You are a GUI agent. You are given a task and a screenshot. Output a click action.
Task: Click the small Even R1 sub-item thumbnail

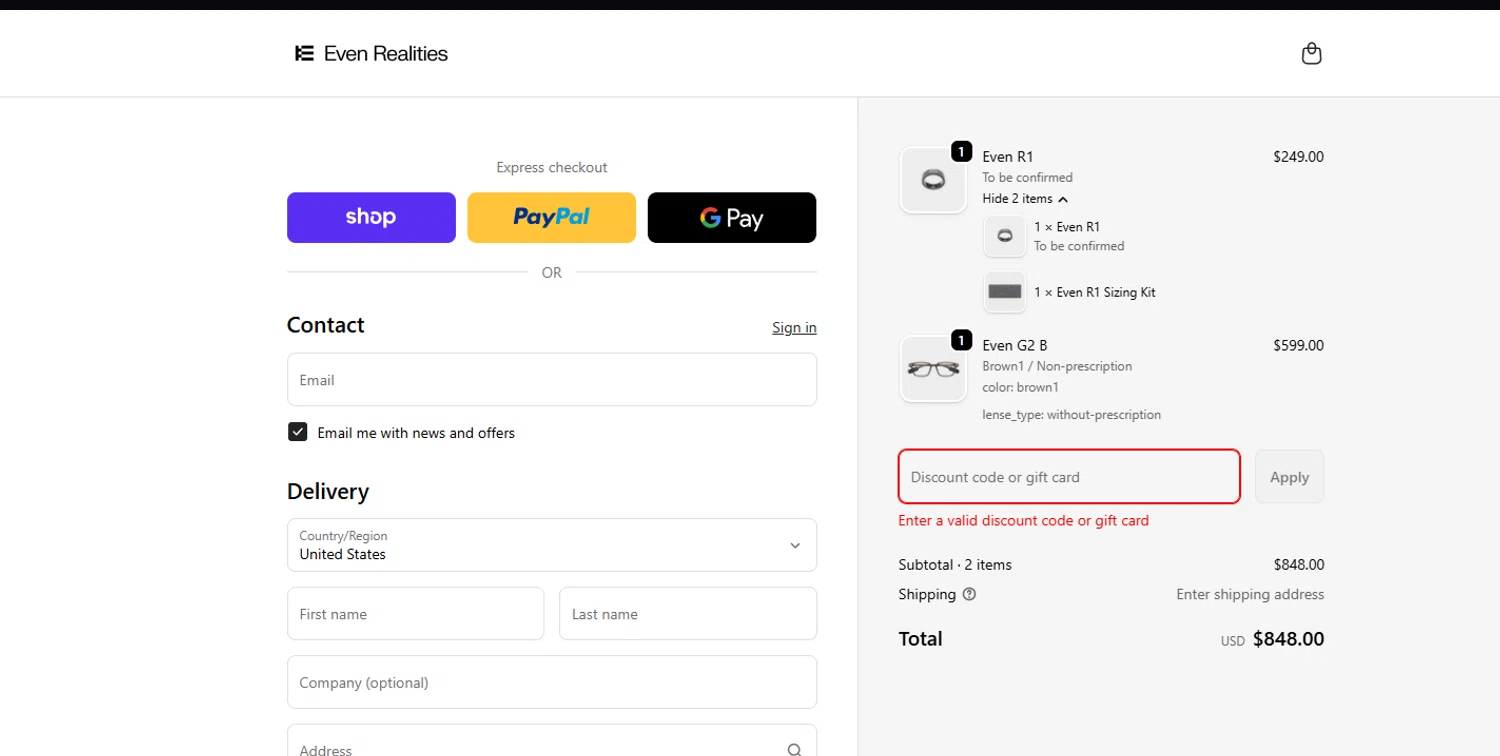point(1005,236)
